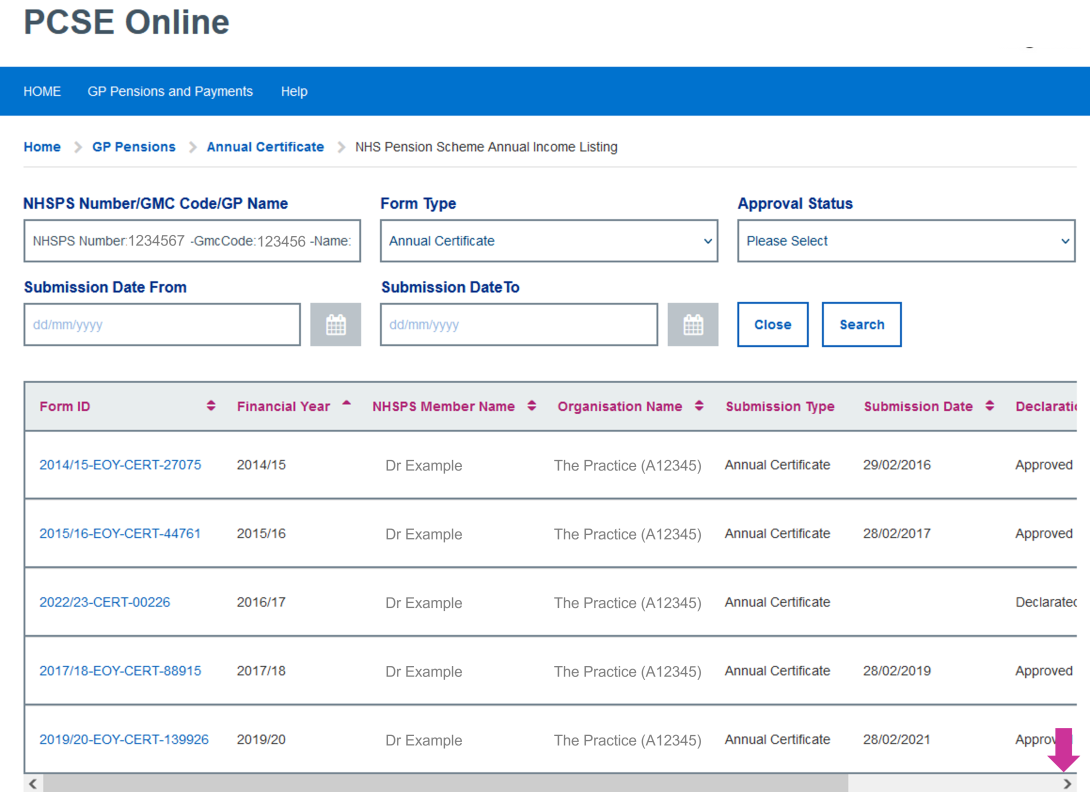Viewport: 1090px width, 792px height.
Task: Click the Close button
Action: pos(772,324)
